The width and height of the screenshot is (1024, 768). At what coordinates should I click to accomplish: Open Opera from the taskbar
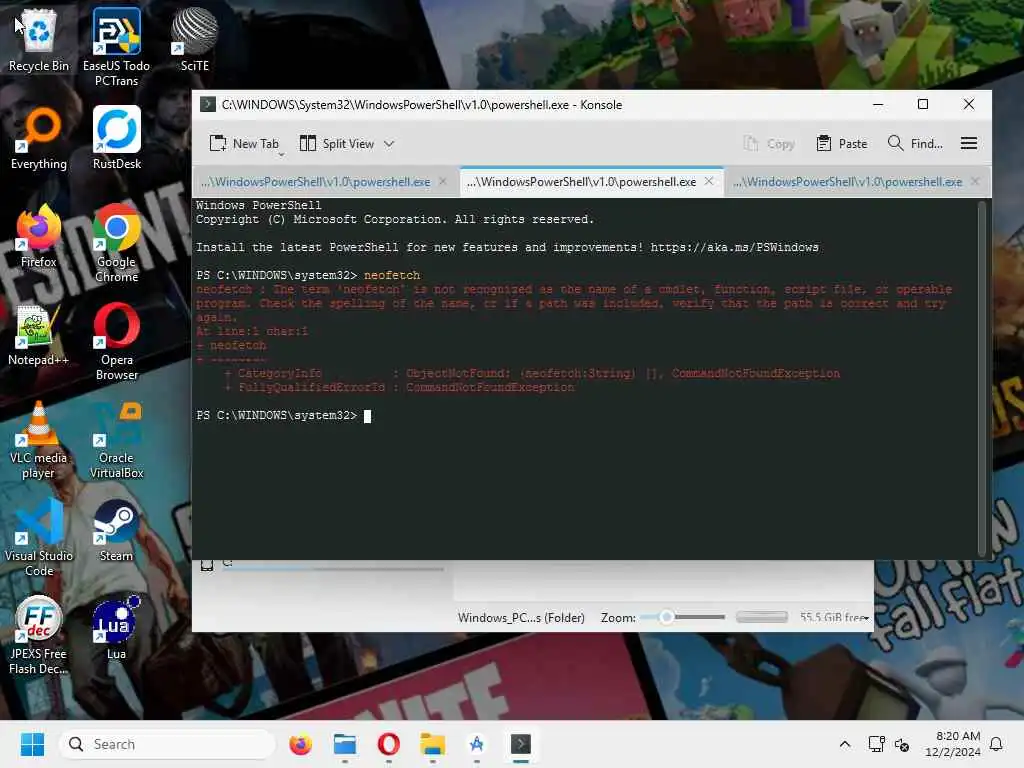(x=389, y=744)
